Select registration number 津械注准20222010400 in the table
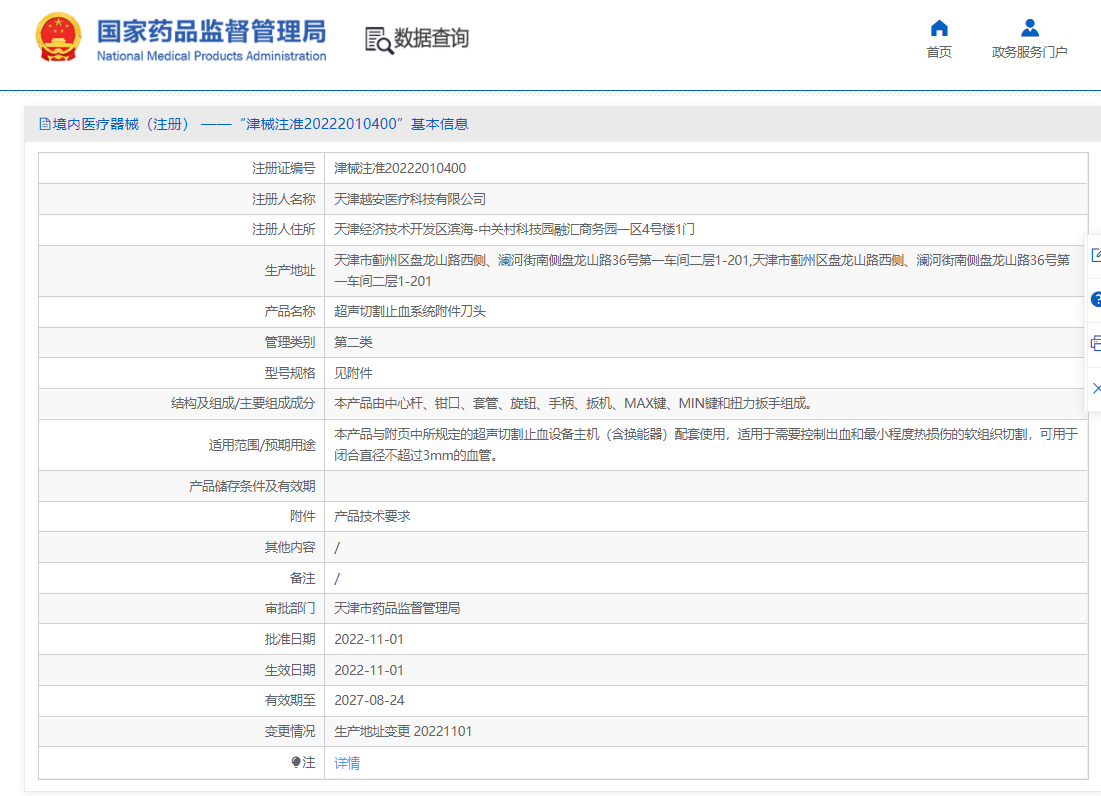 (400, 168)
